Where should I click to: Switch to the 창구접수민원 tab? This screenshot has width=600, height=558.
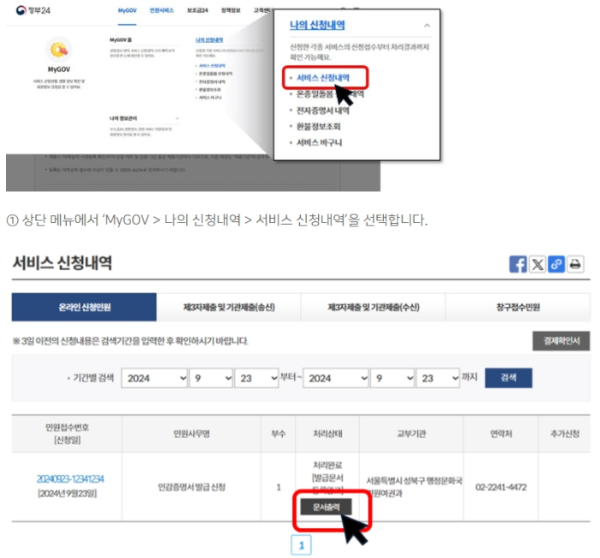coord(518,307)
